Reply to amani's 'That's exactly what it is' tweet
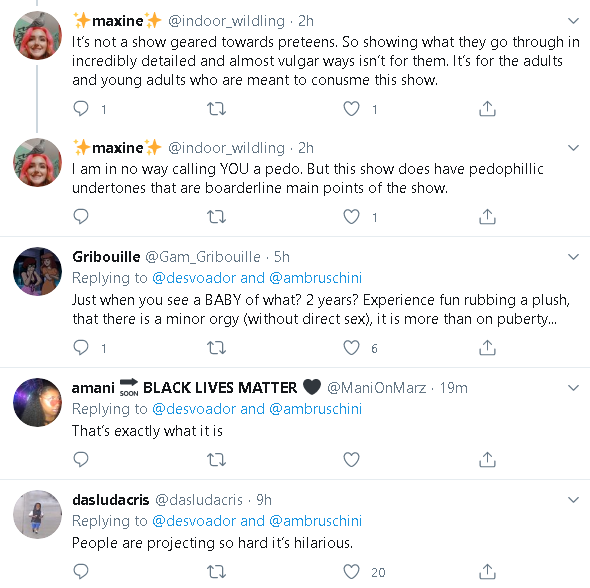 pos(81,459)
